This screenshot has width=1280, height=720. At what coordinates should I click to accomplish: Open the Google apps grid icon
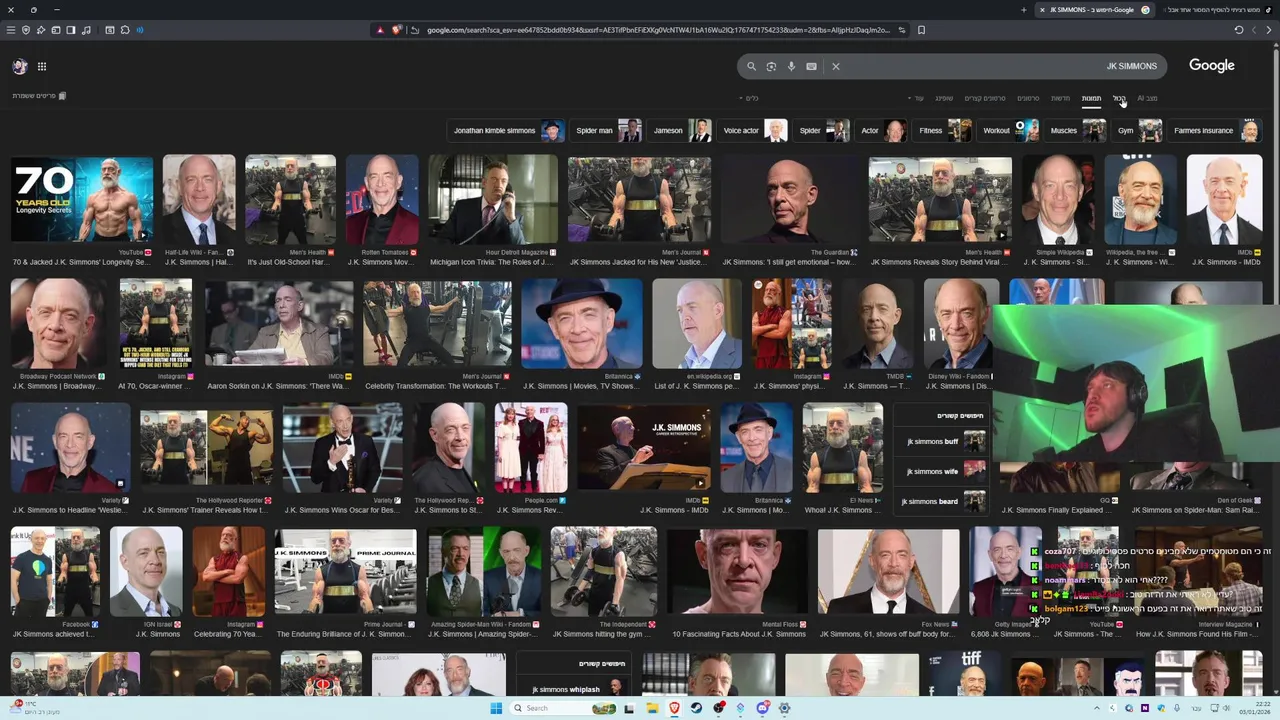click(x=42, y=66)
